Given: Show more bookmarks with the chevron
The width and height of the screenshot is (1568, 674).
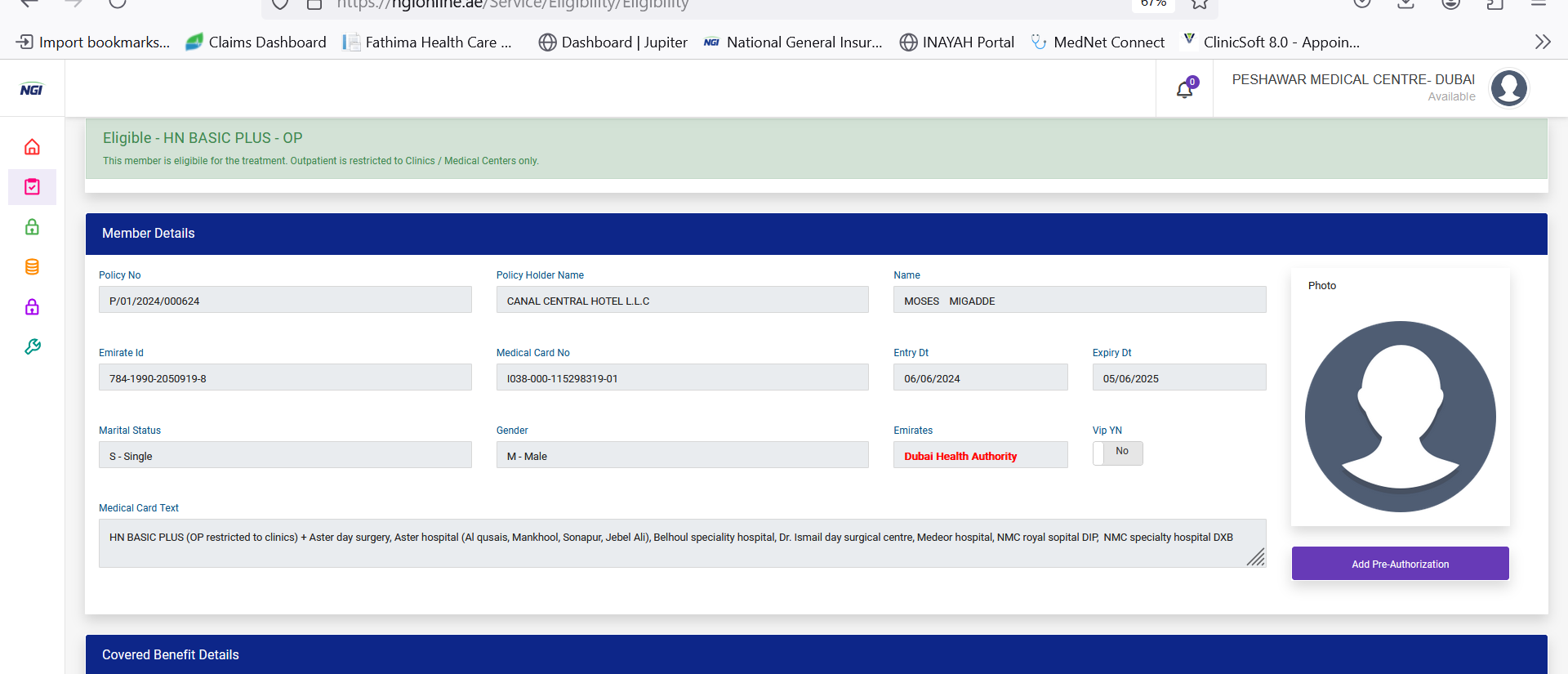Looking at the screenshot, I should pos(1542,42).
